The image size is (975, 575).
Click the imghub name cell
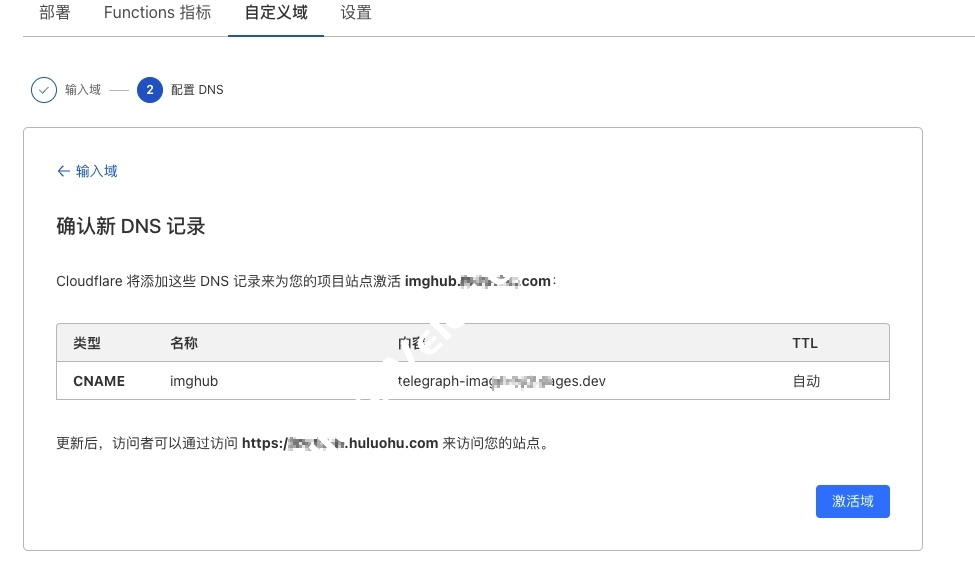(x=194, y=381)
